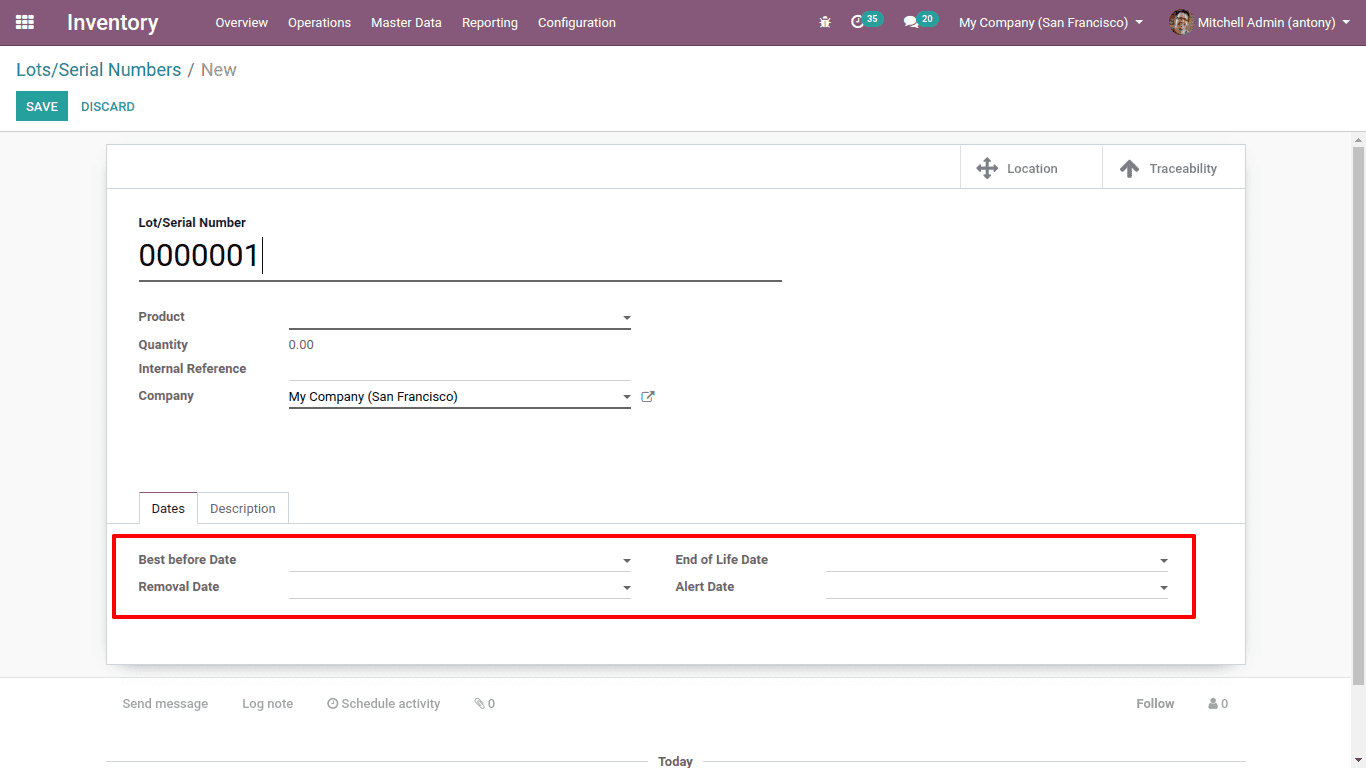Image resolution: width=1366 pixels, height=768 pixels.
Task: Click the 'New' breadcrumb text
Action: coord(219,70)
